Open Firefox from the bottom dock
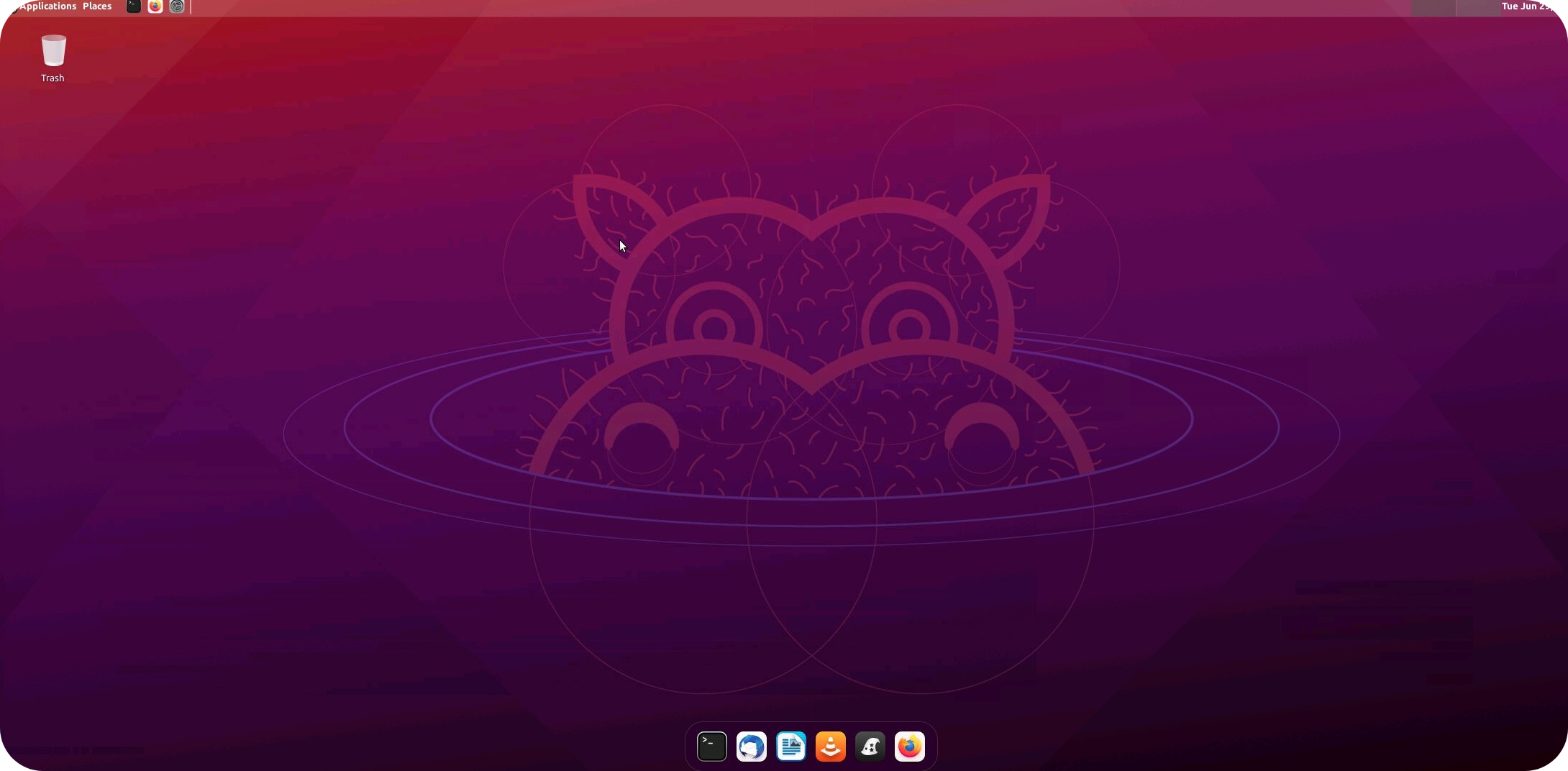Screen dimensions: 1568x771 coord(910,747)
